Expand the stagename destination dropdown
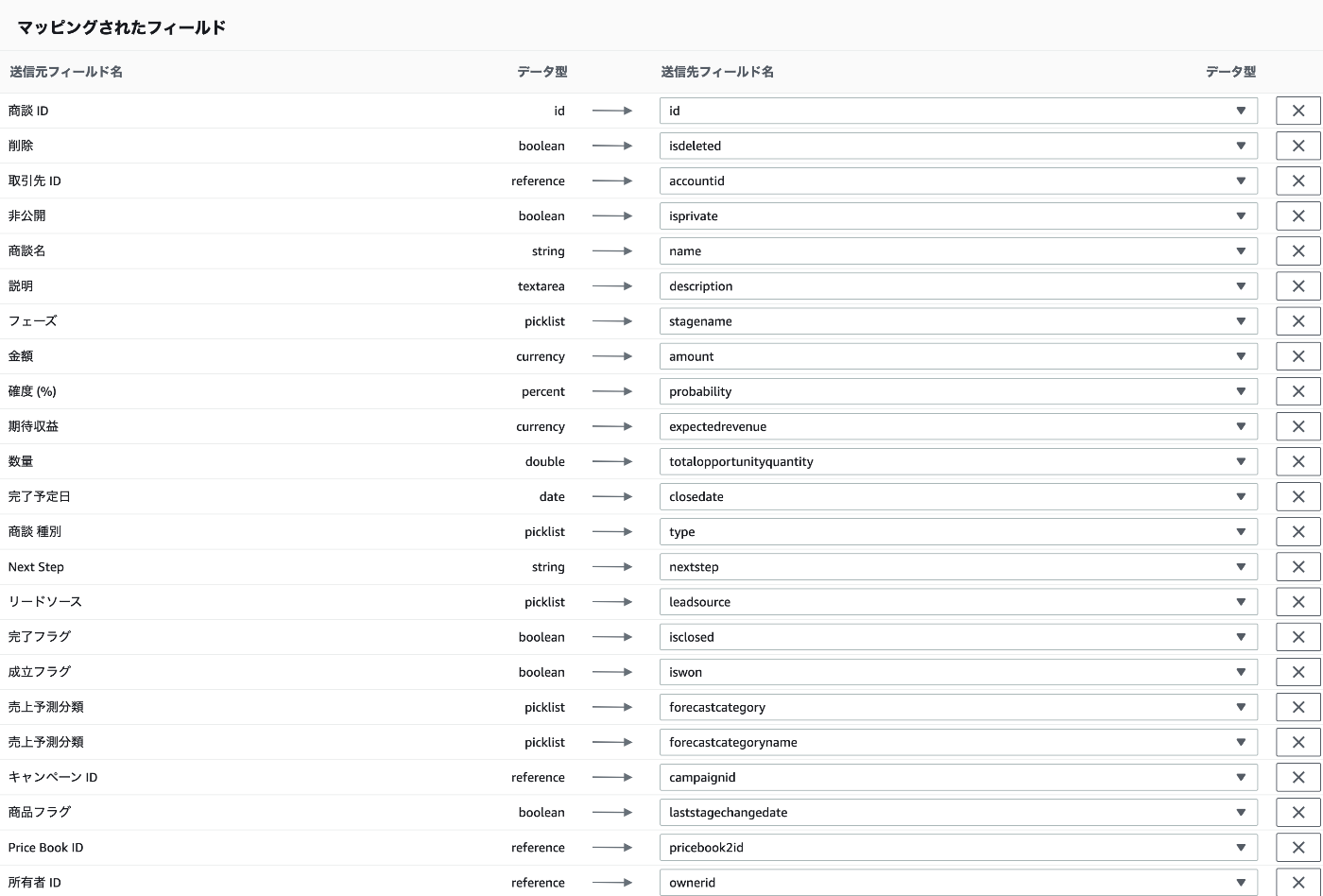This screenshot has height=896, width=1323. (958, 321)
